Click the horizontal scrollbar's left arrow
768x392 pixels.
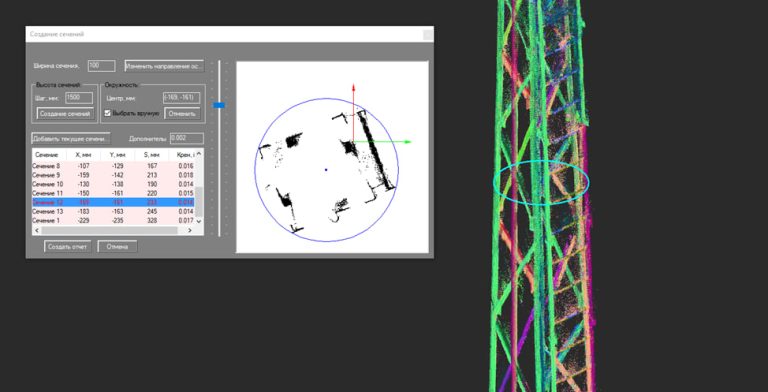pos(36,230)
